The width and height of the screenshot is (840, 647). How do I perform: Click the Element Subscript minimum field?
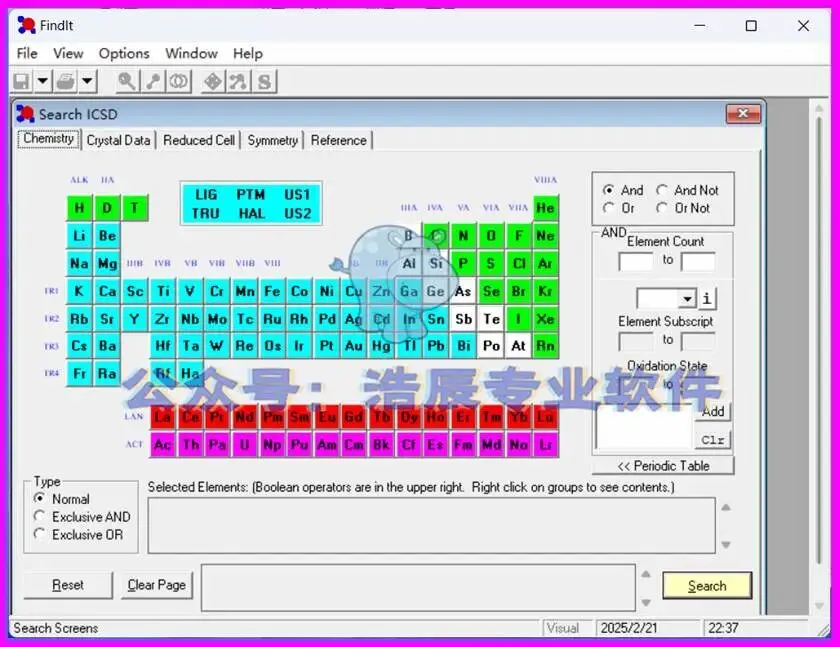click(635, 341)
